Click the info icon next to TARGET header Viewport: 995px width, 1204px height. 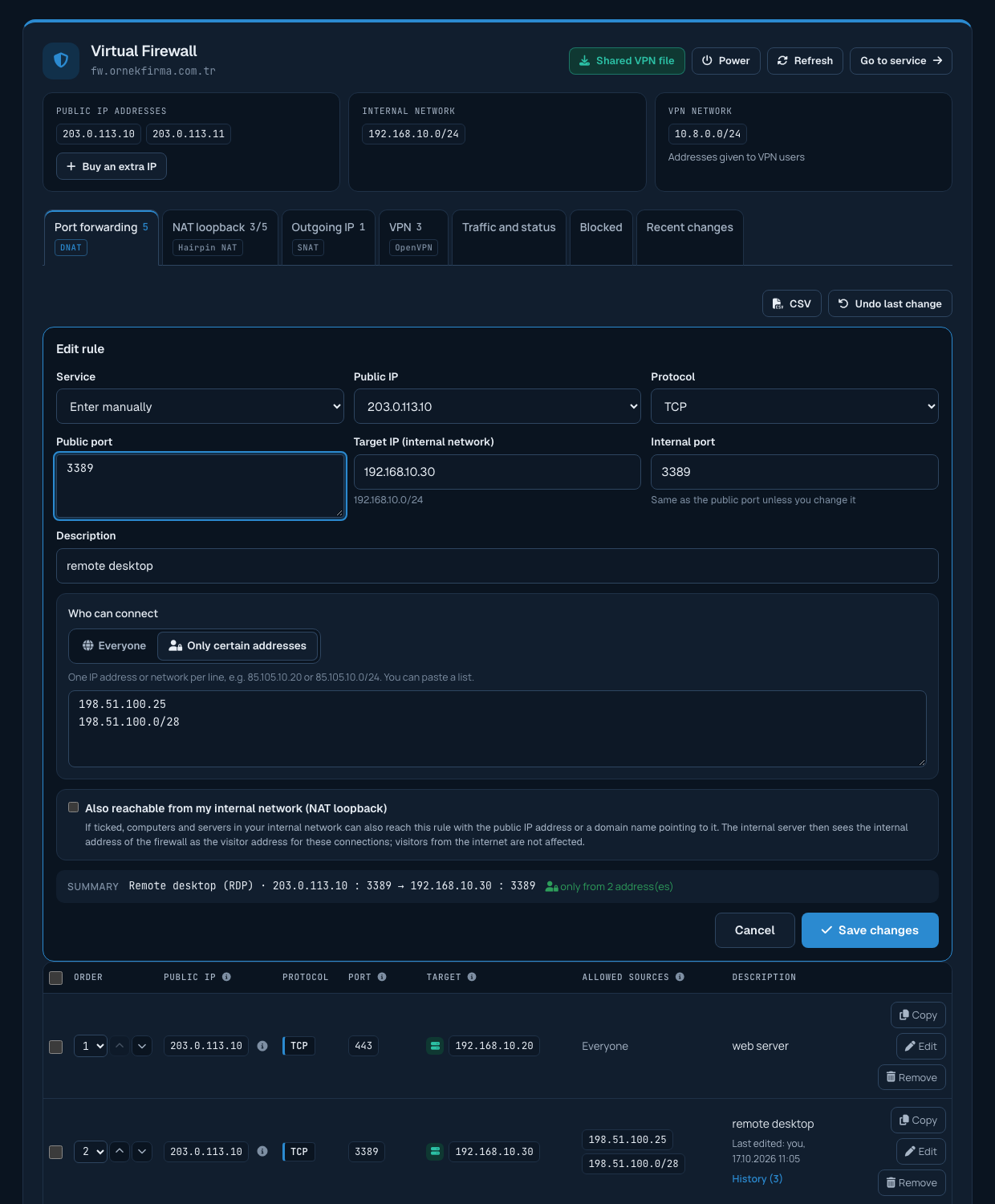(x=472, y=977)
